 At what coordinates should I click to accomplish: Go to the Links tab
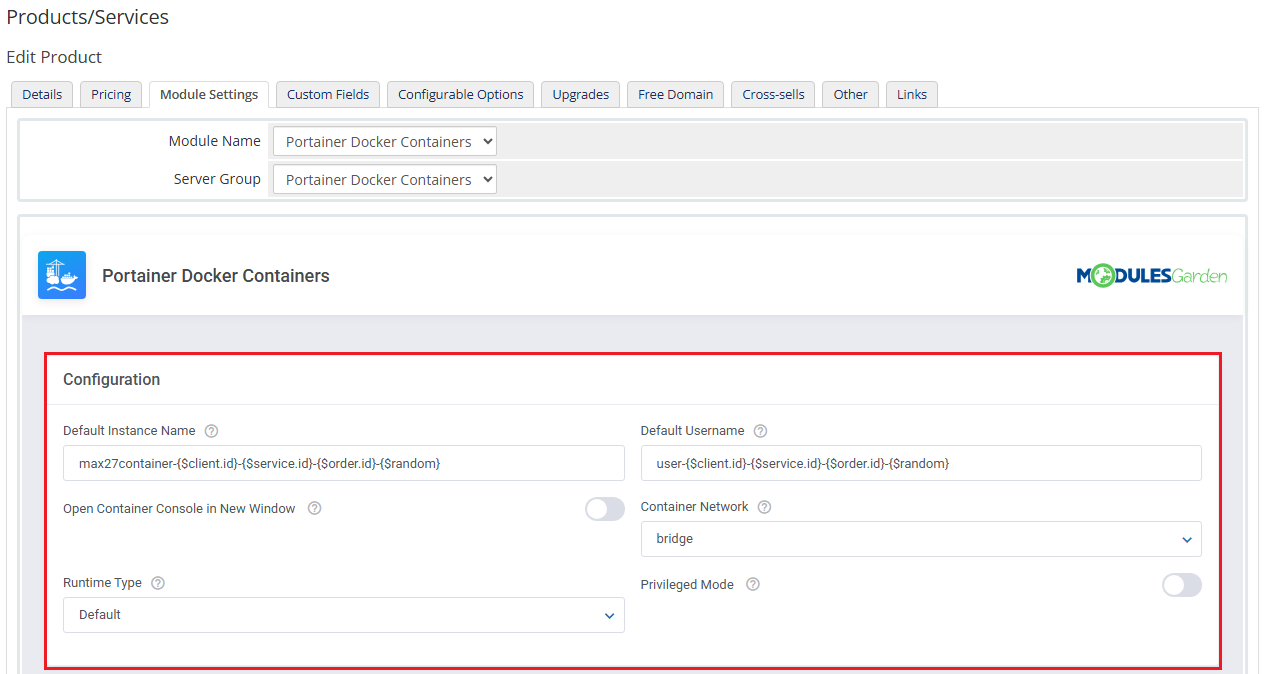912,95
